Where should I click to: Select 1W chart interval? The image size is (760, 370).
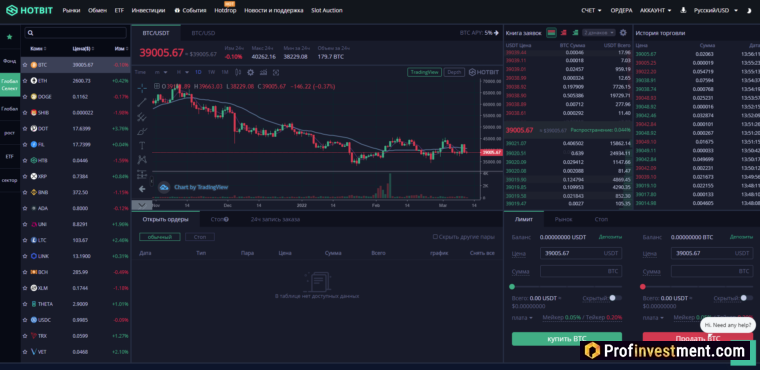click(211, 72)
